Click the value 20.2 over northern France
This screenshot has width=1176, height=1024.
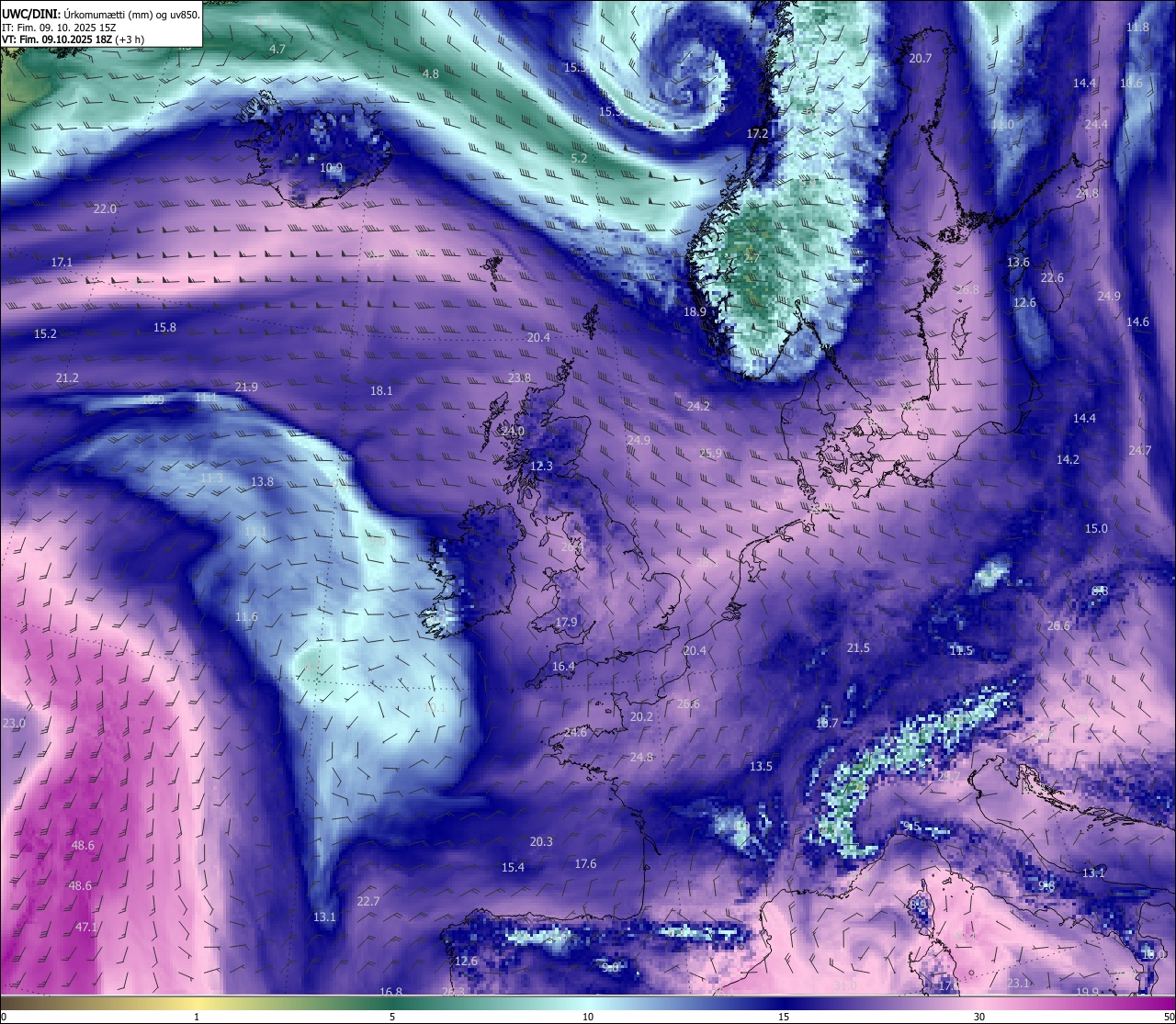(x=641, y=716)
